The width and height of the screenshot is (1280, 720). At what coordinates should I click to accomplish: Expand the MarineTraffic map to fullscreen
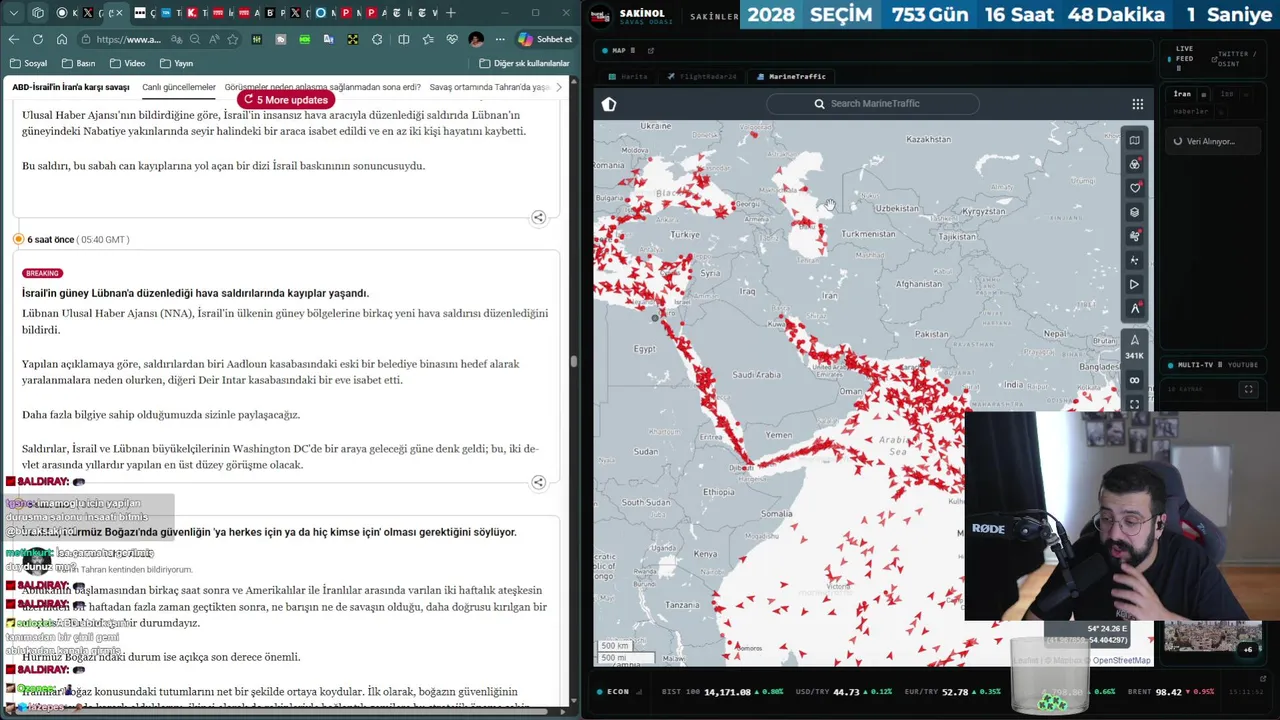point(1134,403)
